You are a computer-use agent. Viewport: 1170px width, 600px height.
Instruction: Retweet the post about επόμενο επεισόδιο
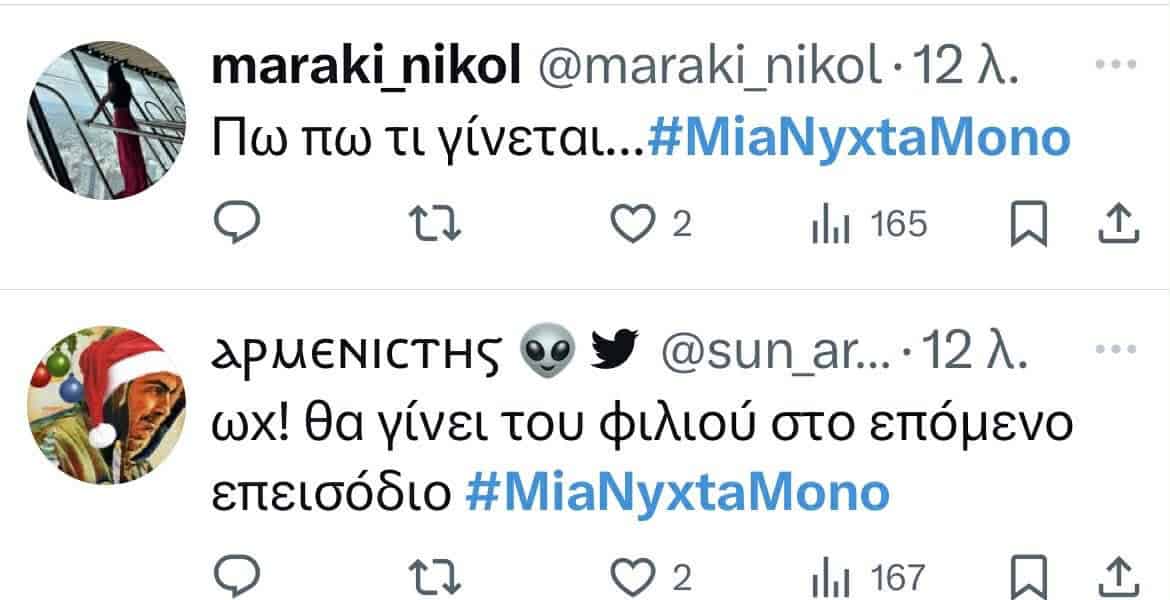point(437,577)
